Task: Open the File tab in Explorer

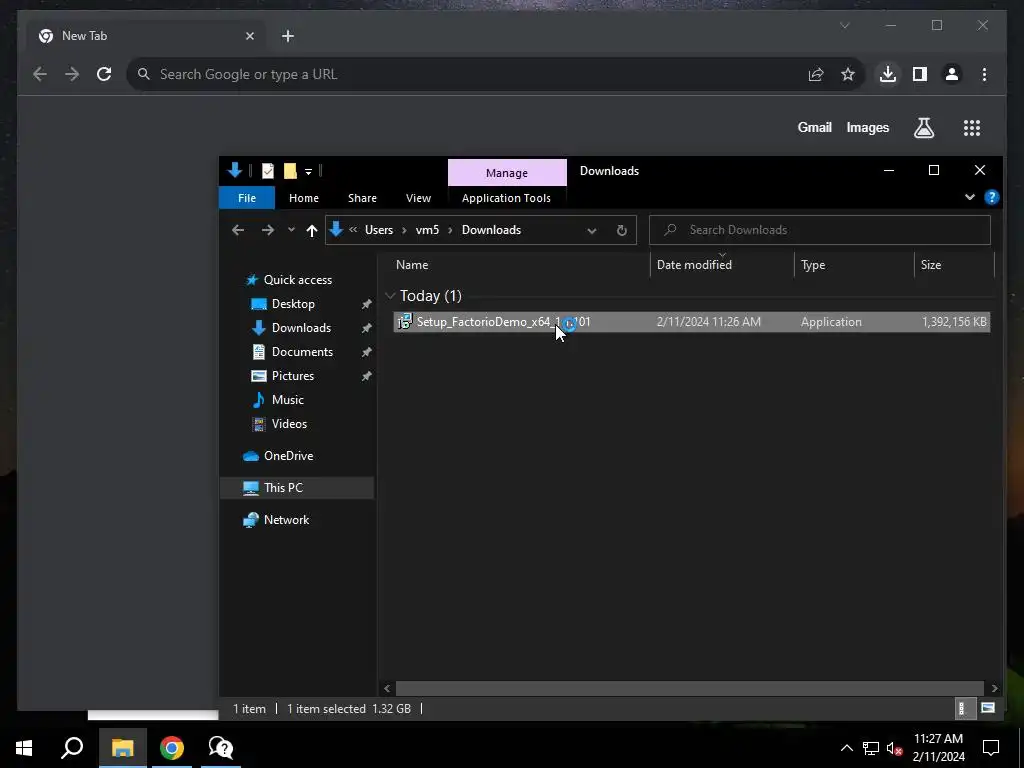Action: click(247, 198)
